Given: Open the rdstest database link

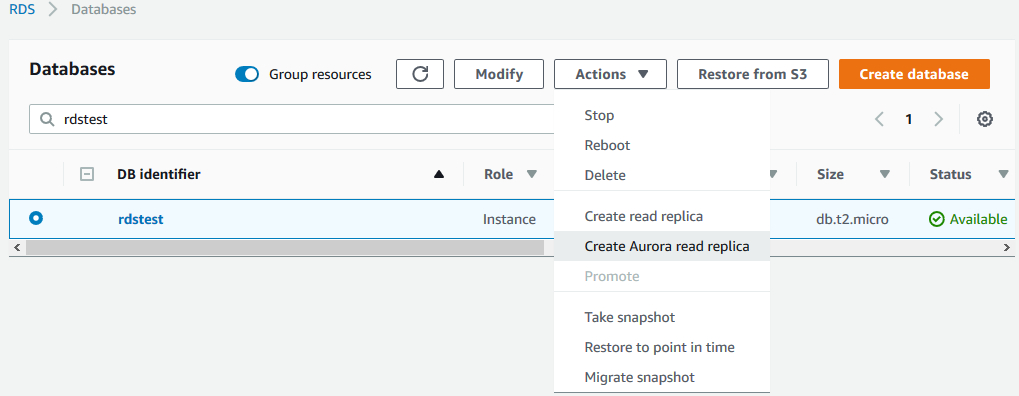Looking at the screenshot, I should [x=140, y=219].
